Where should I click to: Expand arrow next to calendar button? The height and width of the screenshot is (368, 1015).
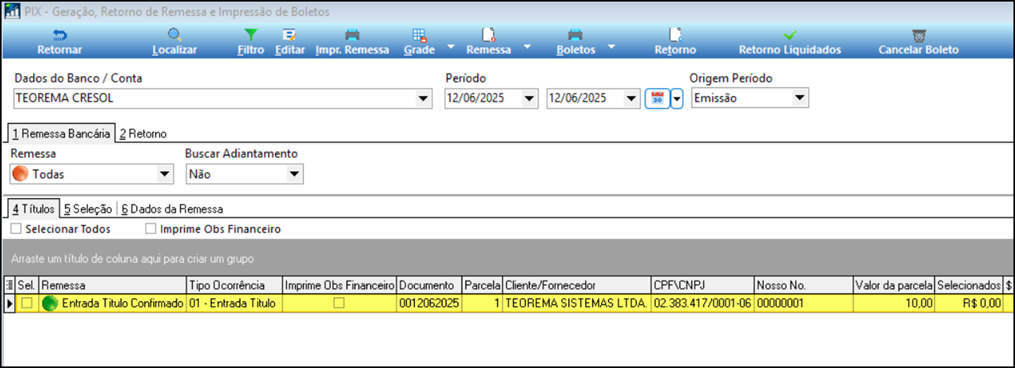677,98
